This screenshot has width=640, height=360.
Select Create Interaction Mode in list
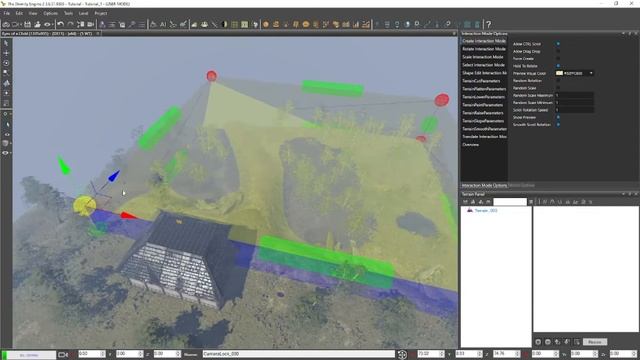[484, 41]
